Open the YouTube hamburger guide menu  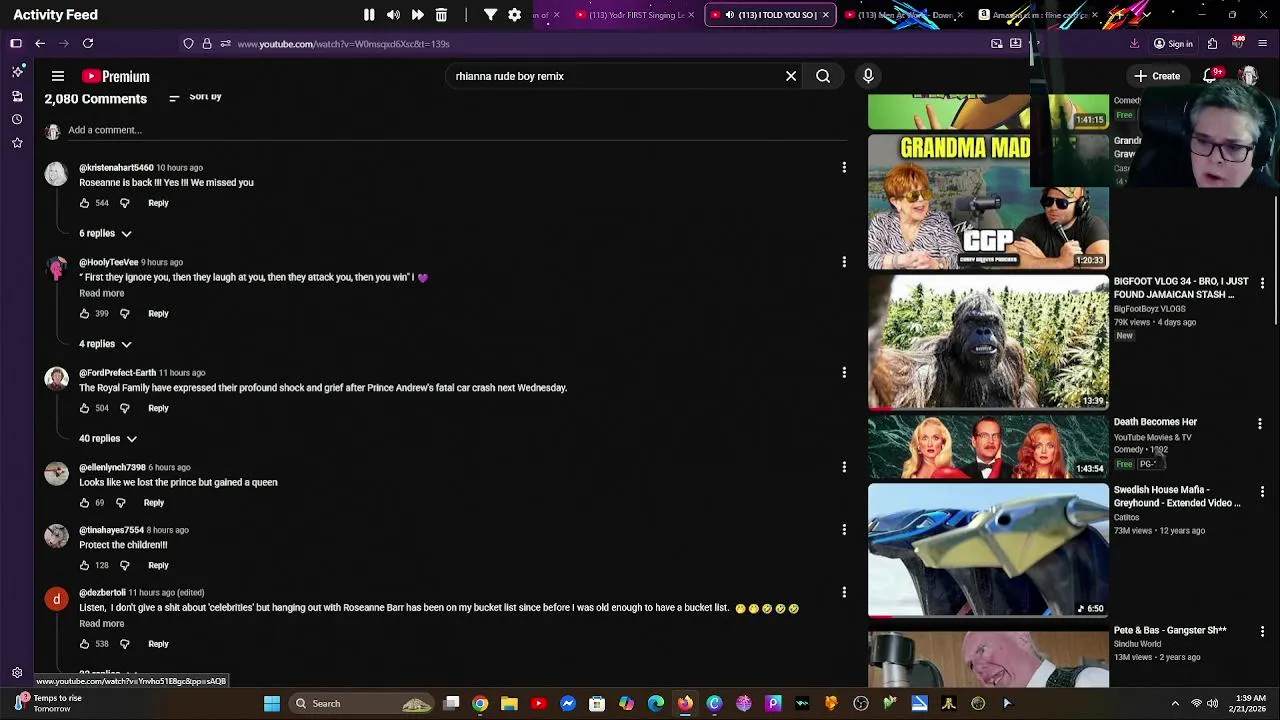[x=58, y=76]
